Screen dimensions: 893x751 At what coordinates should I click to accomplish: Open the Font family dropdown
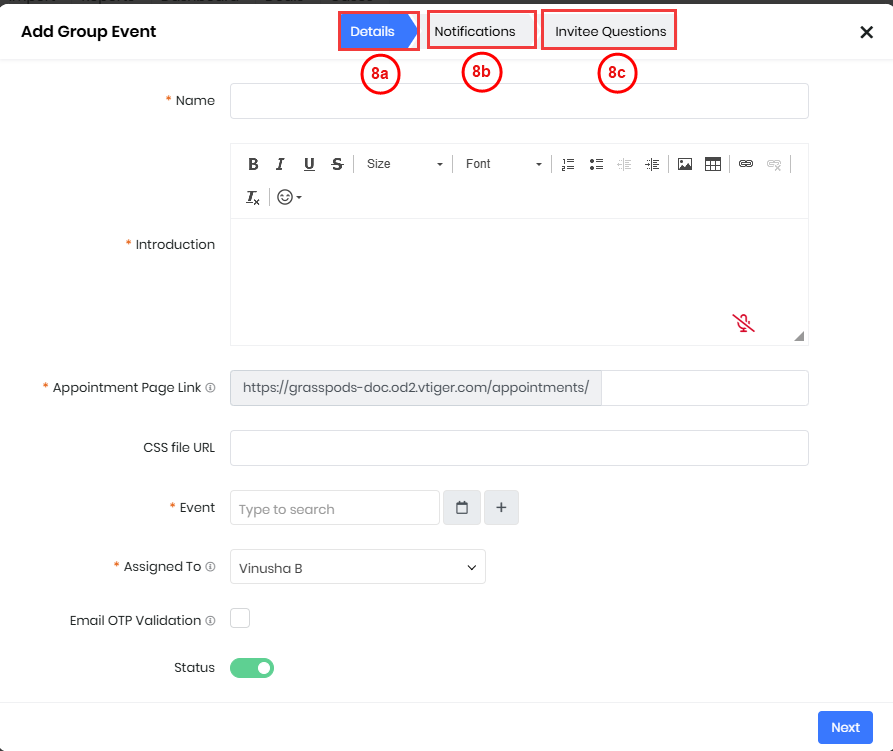tap(503, 164)
